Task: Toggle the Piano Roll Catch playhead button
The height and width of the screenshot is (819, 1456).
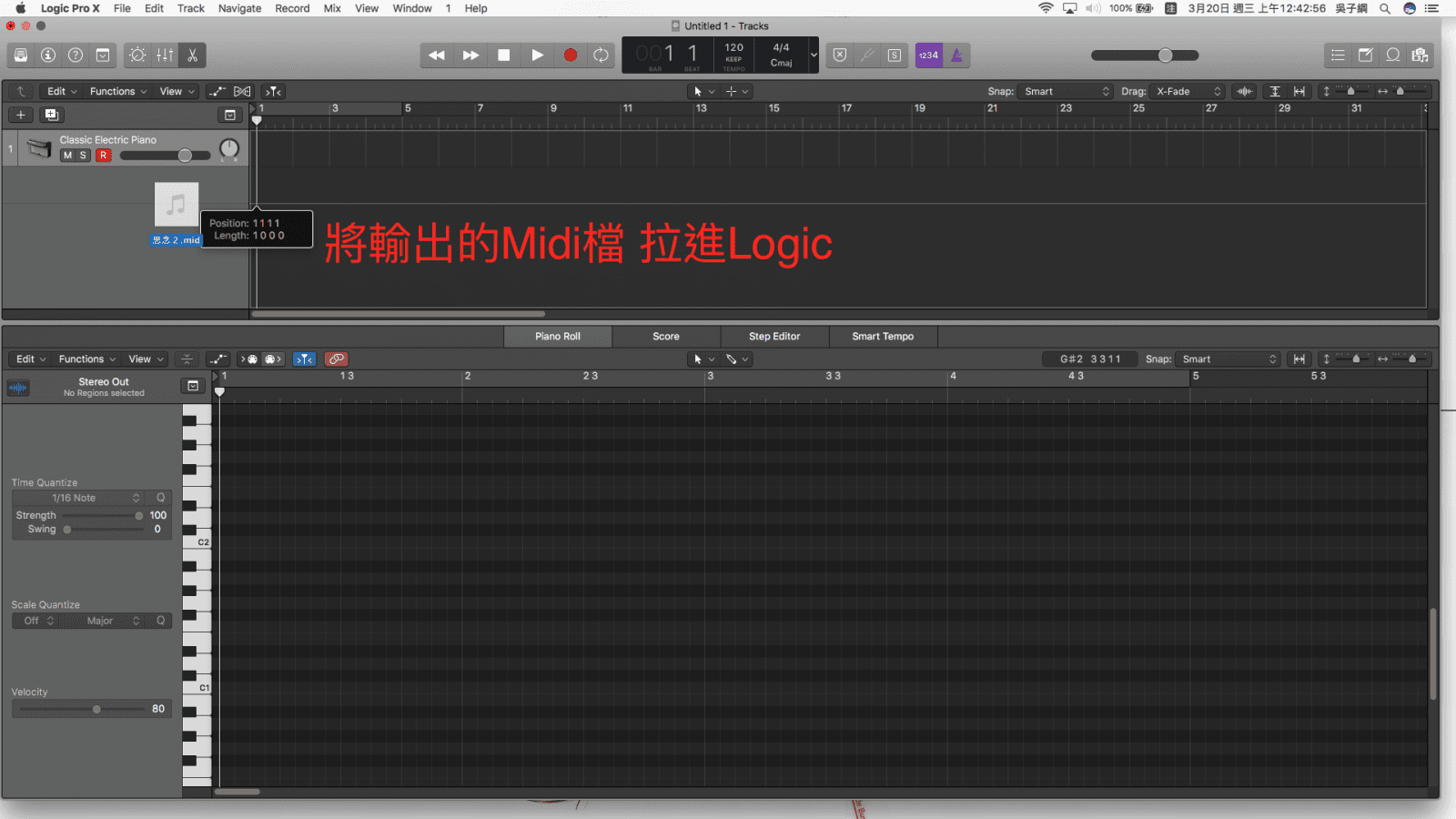Action: click(x=305, y=359)
